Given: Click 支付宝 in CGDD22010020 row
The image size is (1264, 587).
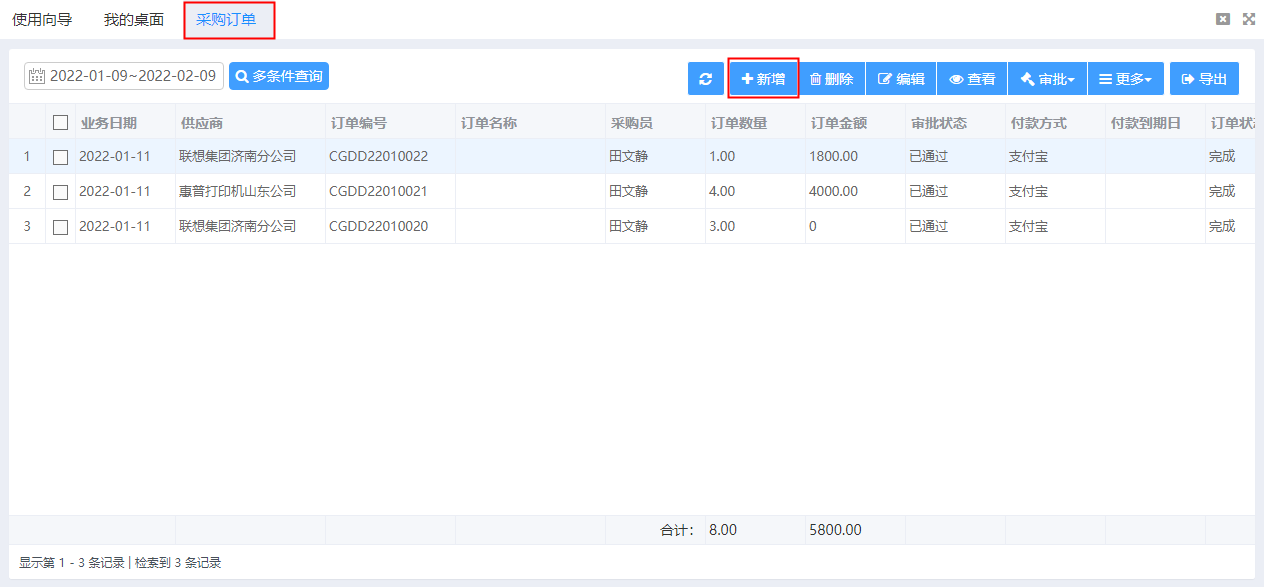Looking at the screenshot, I should (x=1028, y=227).
